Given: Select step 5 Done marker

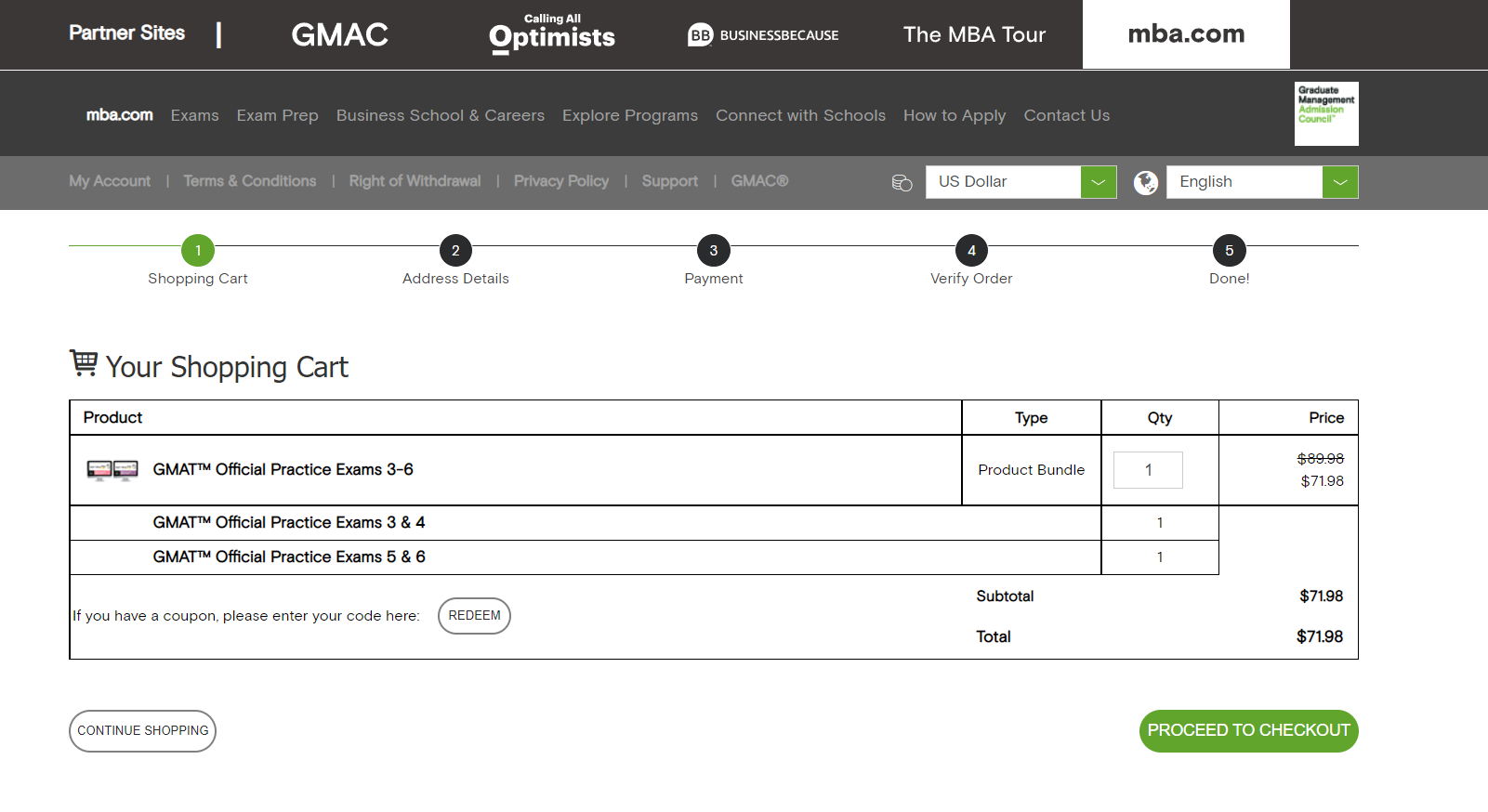Looking at the screenshot, I should [x=1230, y=251].
